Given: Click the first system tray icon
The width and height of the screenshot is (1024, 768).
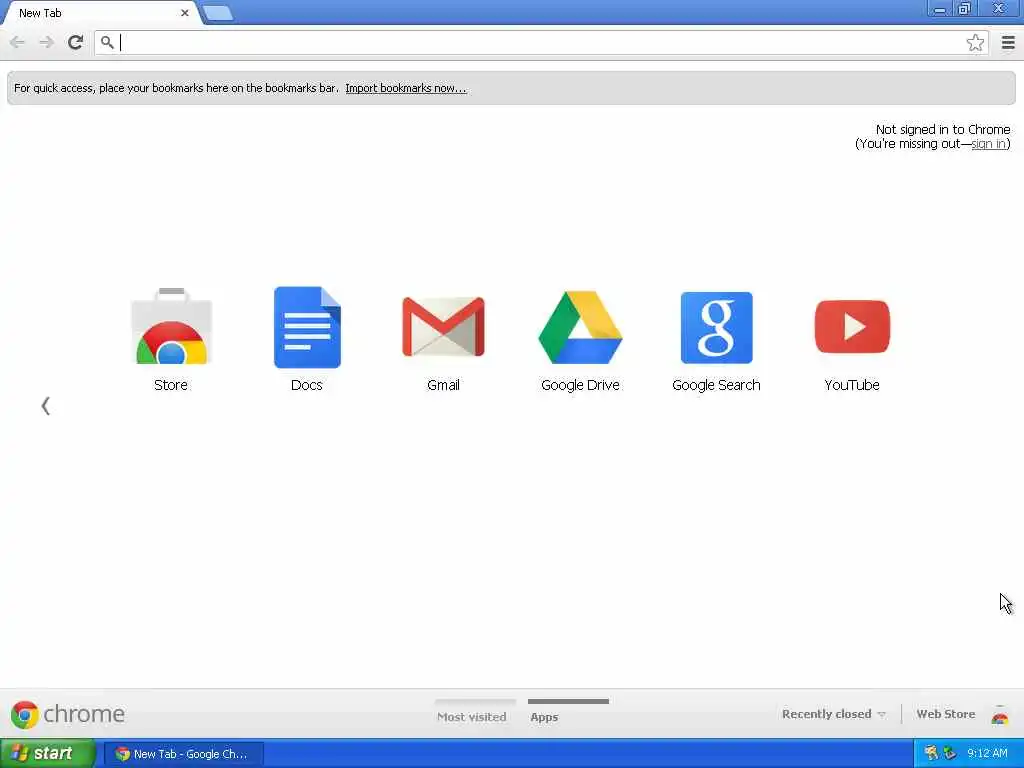Looking at the screenshot, I should 931,754.
